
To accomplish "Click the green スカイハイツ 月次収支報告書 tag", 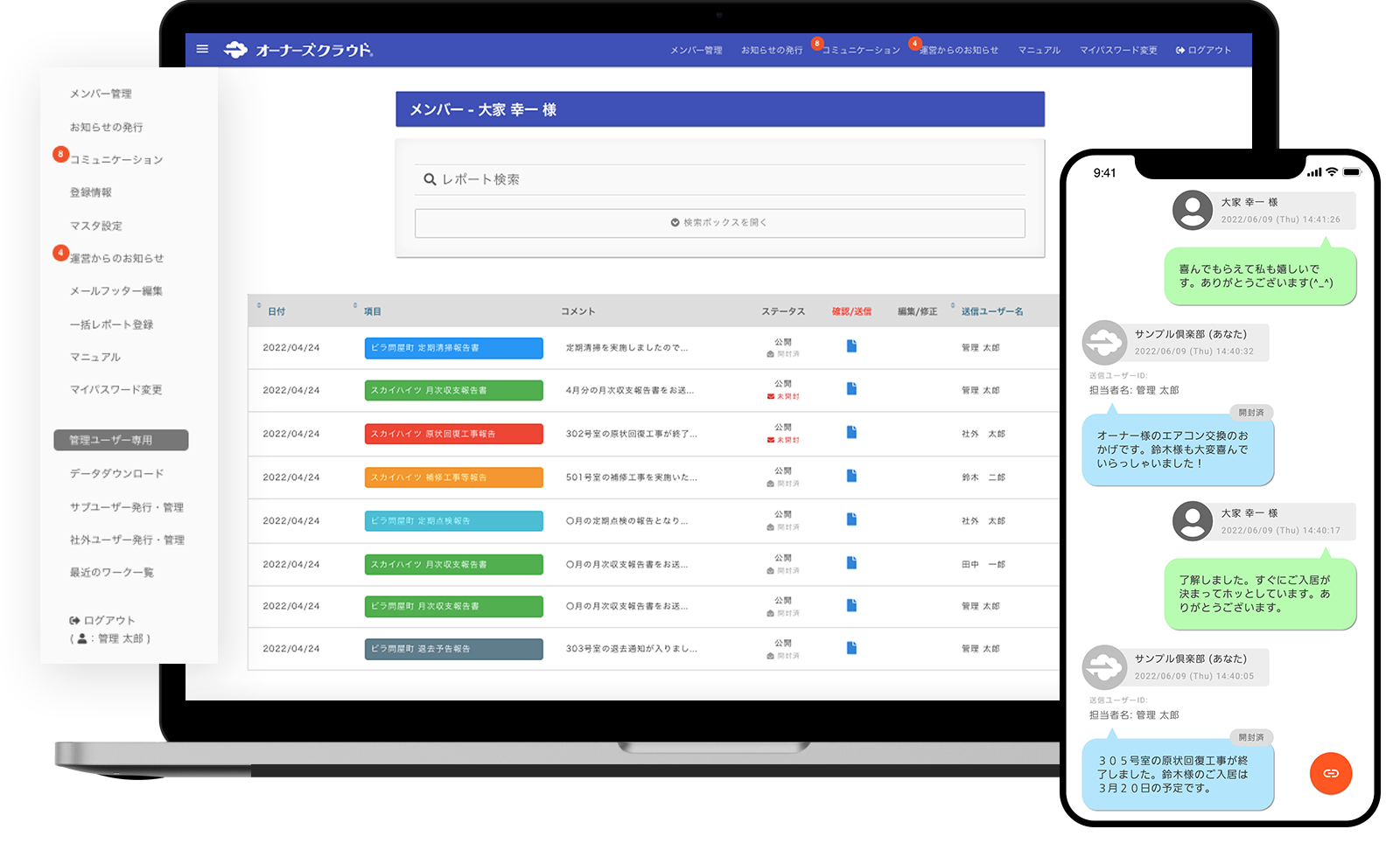I will pos(453,390).
